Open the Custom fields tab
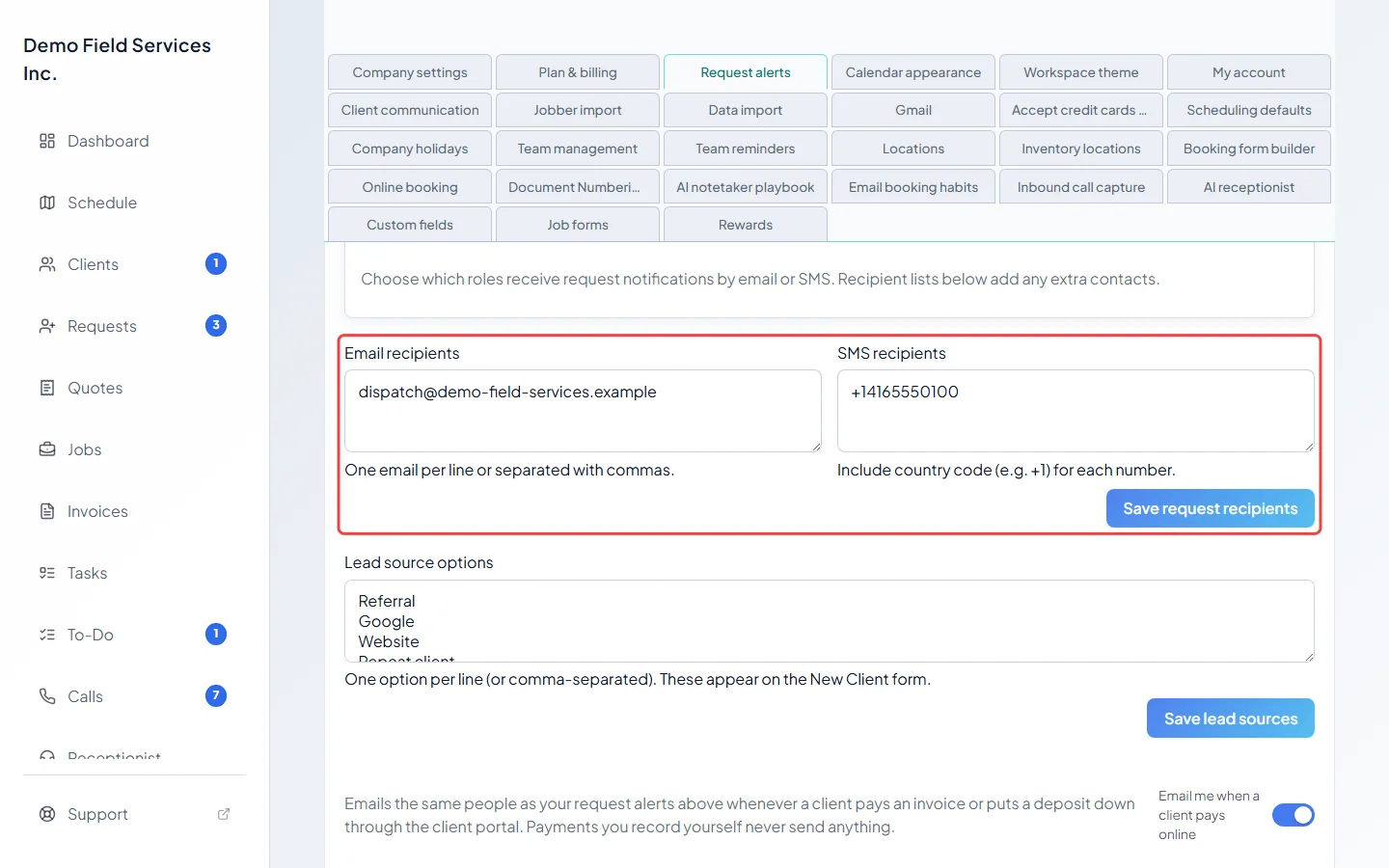This screenshot has height=868, width=1389. pyautogui.click(x=410, y=225)
